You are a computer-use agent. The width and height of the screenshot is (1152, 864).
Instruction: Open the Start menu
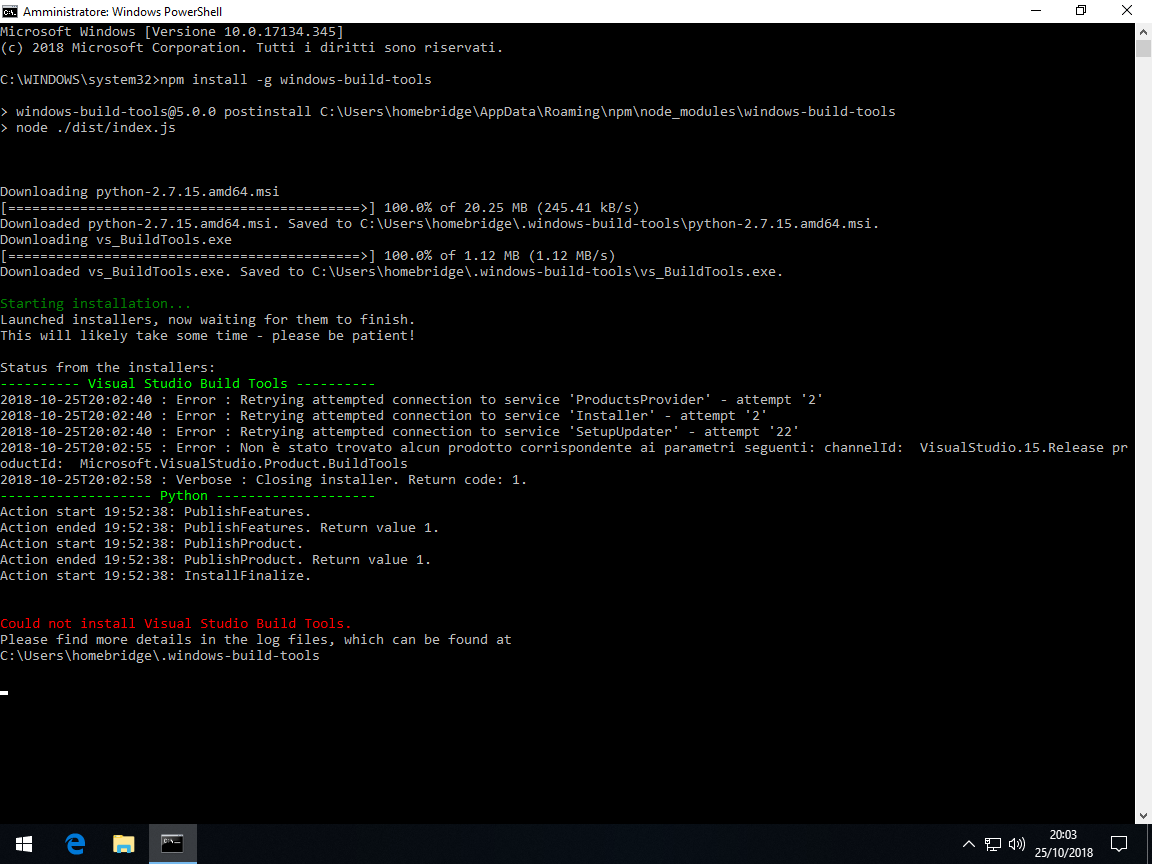tap(24, 843)
